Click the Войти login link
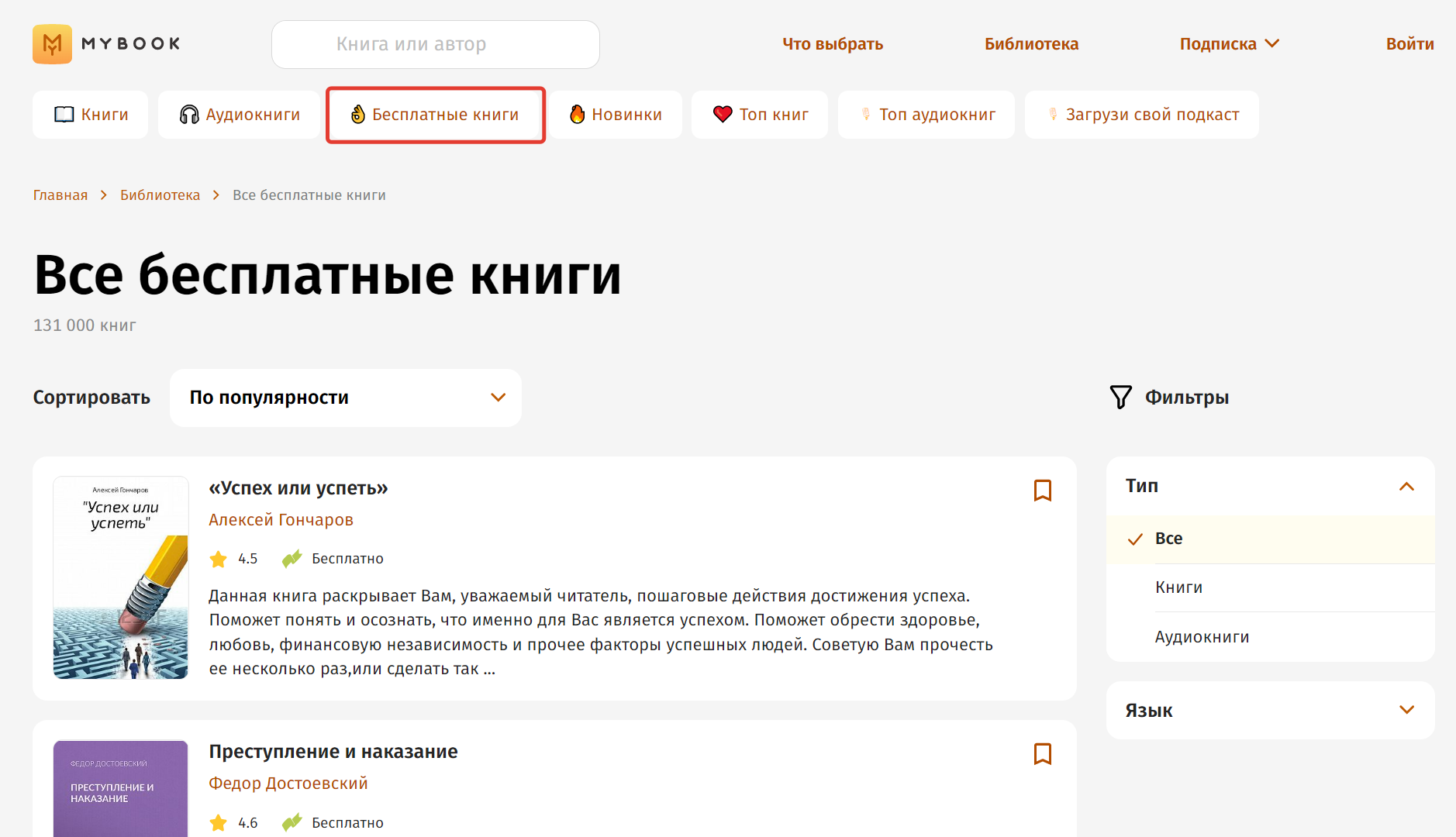This screenshot has width=1456, height=837. click(x=1409, y=44)
